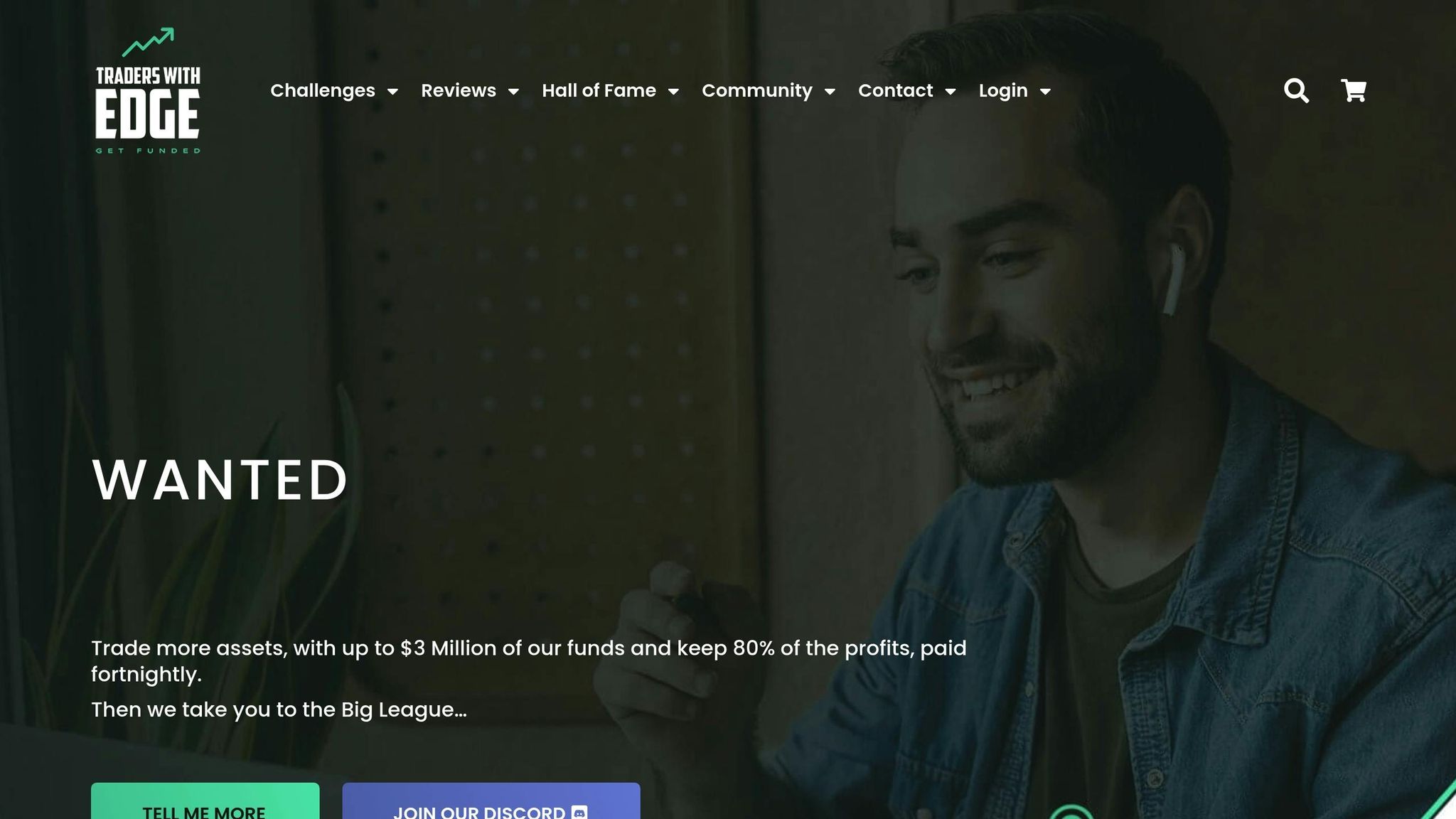This screenshot has width=1456, height=819.
Task: Go home via Traders With Edge logo
Action: (x=148, y=90)
